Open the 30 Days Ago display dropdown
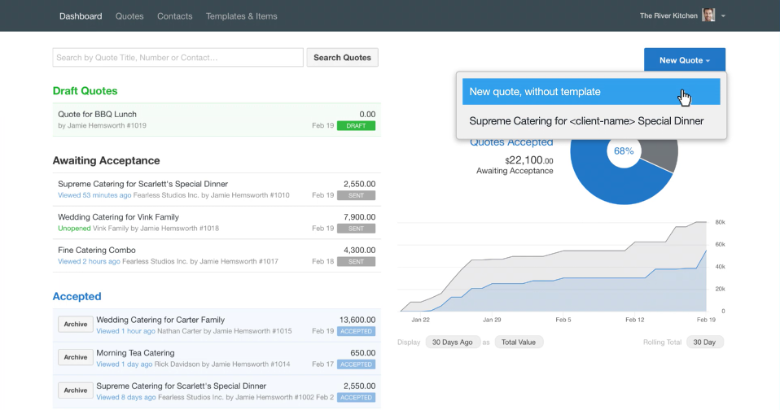This screenshot has height=410, width=780. coord(452,342)
